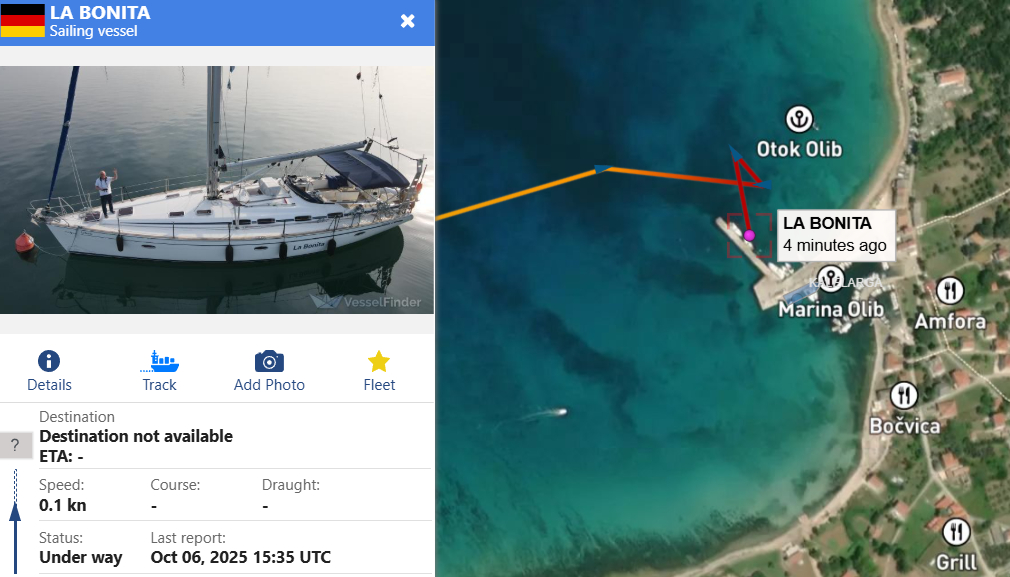Select the magenta LA BONITA position dot

coord(748,235)
